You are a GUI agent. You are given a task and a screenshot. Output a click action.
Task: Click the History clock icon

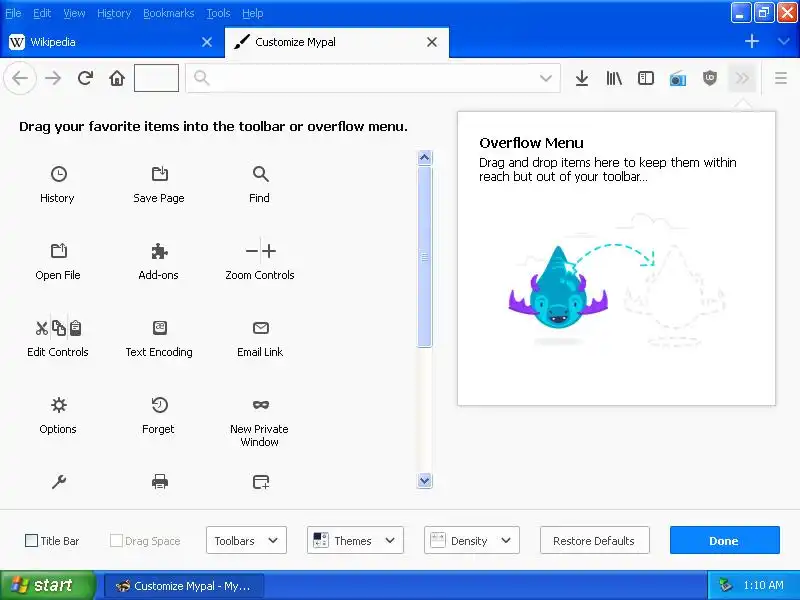59,174
